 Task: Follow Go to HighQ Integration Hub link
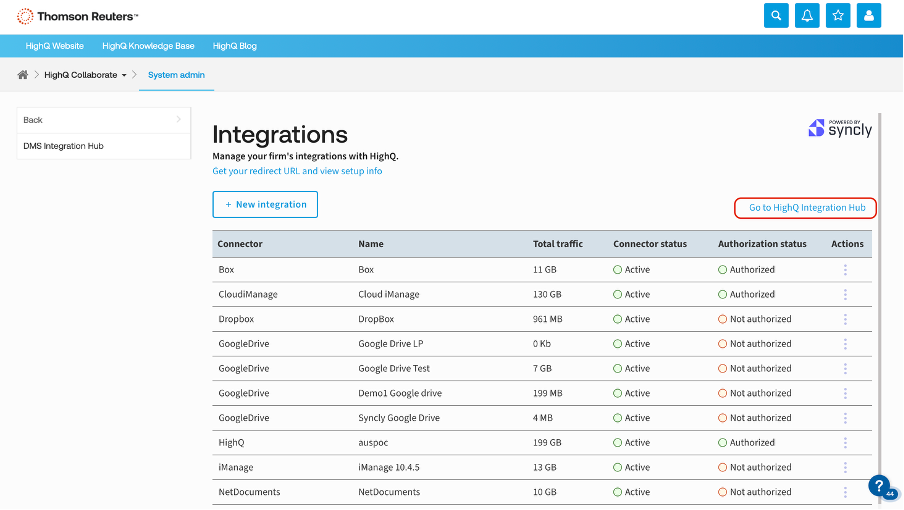tap(807, 207)
